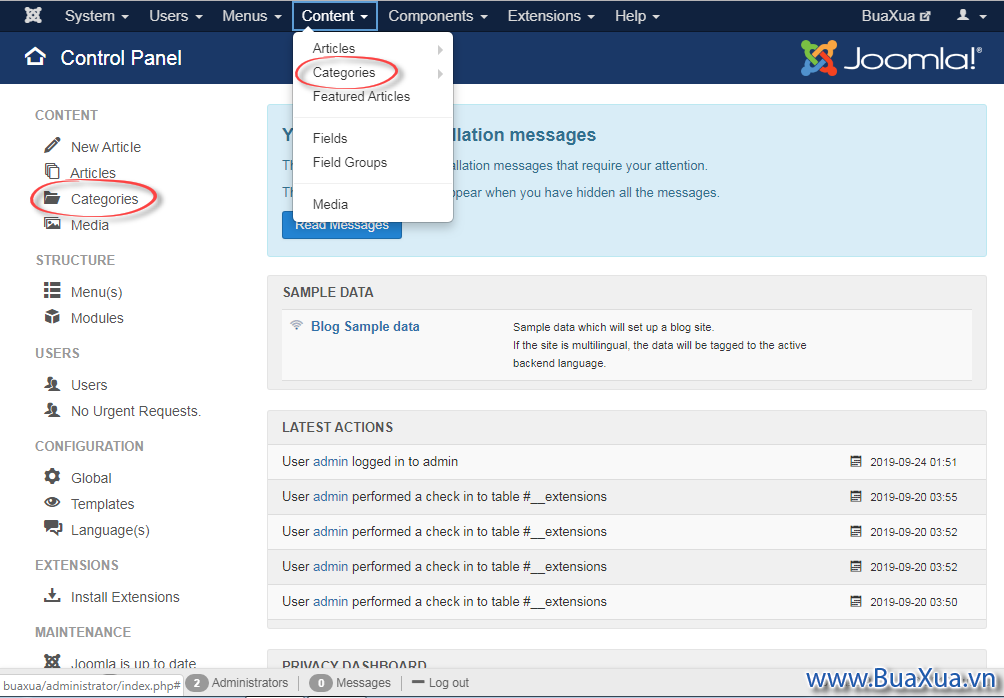Select Fields in the Content menu

[330, 138]
